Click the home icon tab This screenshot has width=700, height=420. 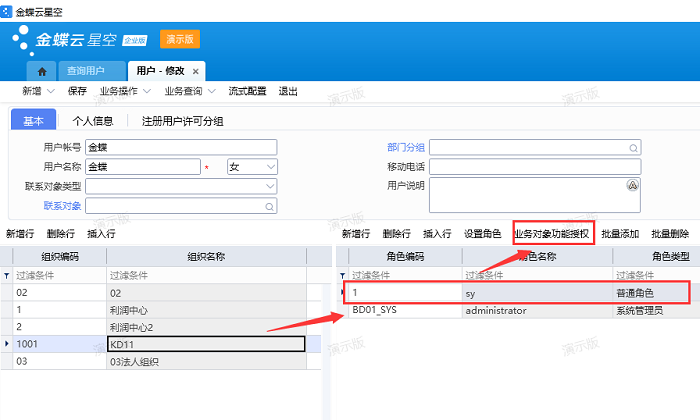(41, 71)
